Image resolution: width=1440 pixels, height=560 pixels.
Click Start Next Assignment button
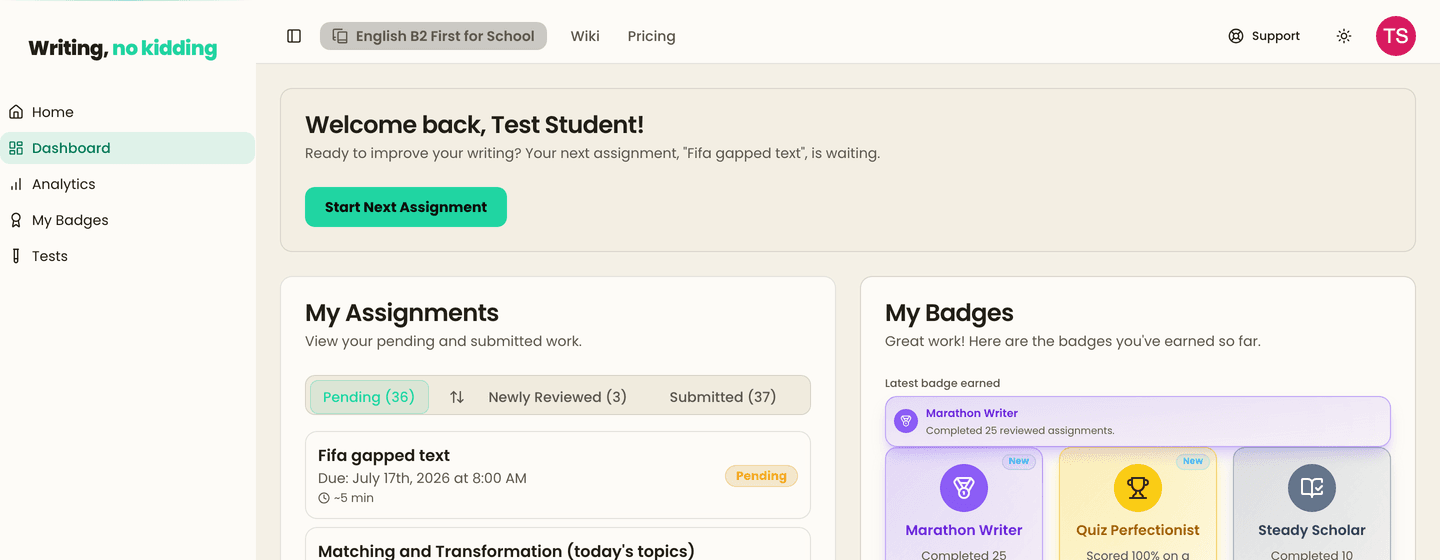pos(406,207)
